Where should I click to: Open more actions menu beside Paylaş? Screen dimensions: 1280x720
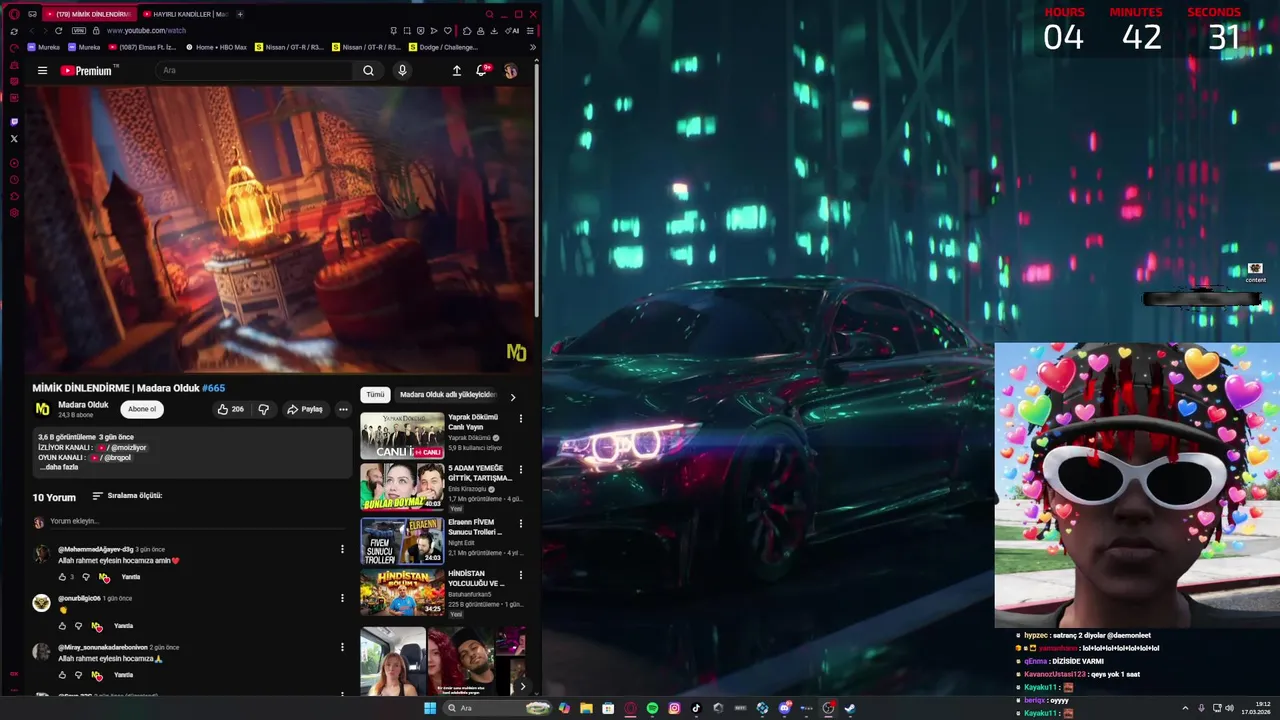pyautogui.click(x=343, y=409)
